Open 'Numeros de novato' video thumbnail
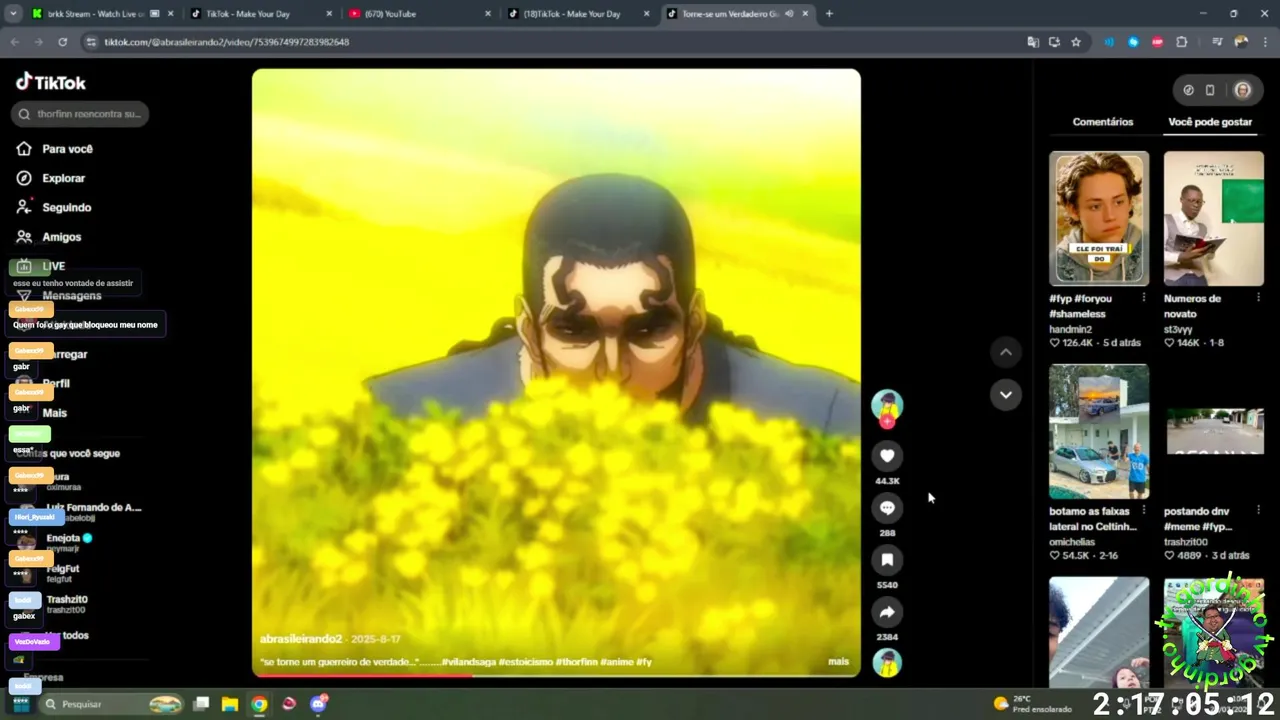1280x720 pixels. 1214,218
